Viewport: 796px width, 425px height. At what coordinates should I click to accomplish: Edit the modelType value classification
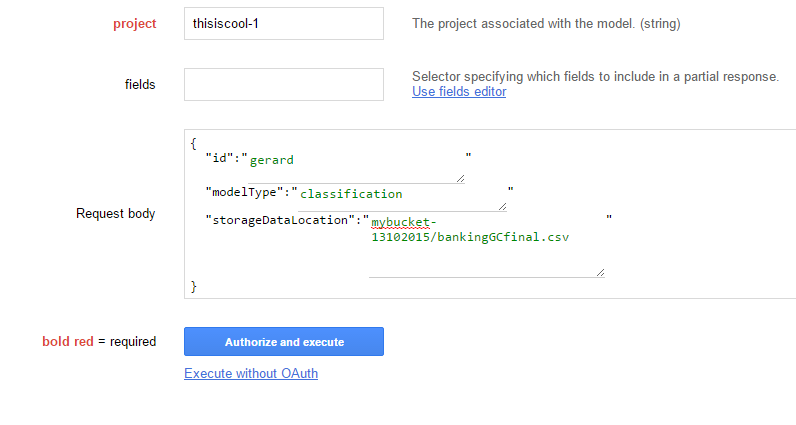(x=403, y=198)
